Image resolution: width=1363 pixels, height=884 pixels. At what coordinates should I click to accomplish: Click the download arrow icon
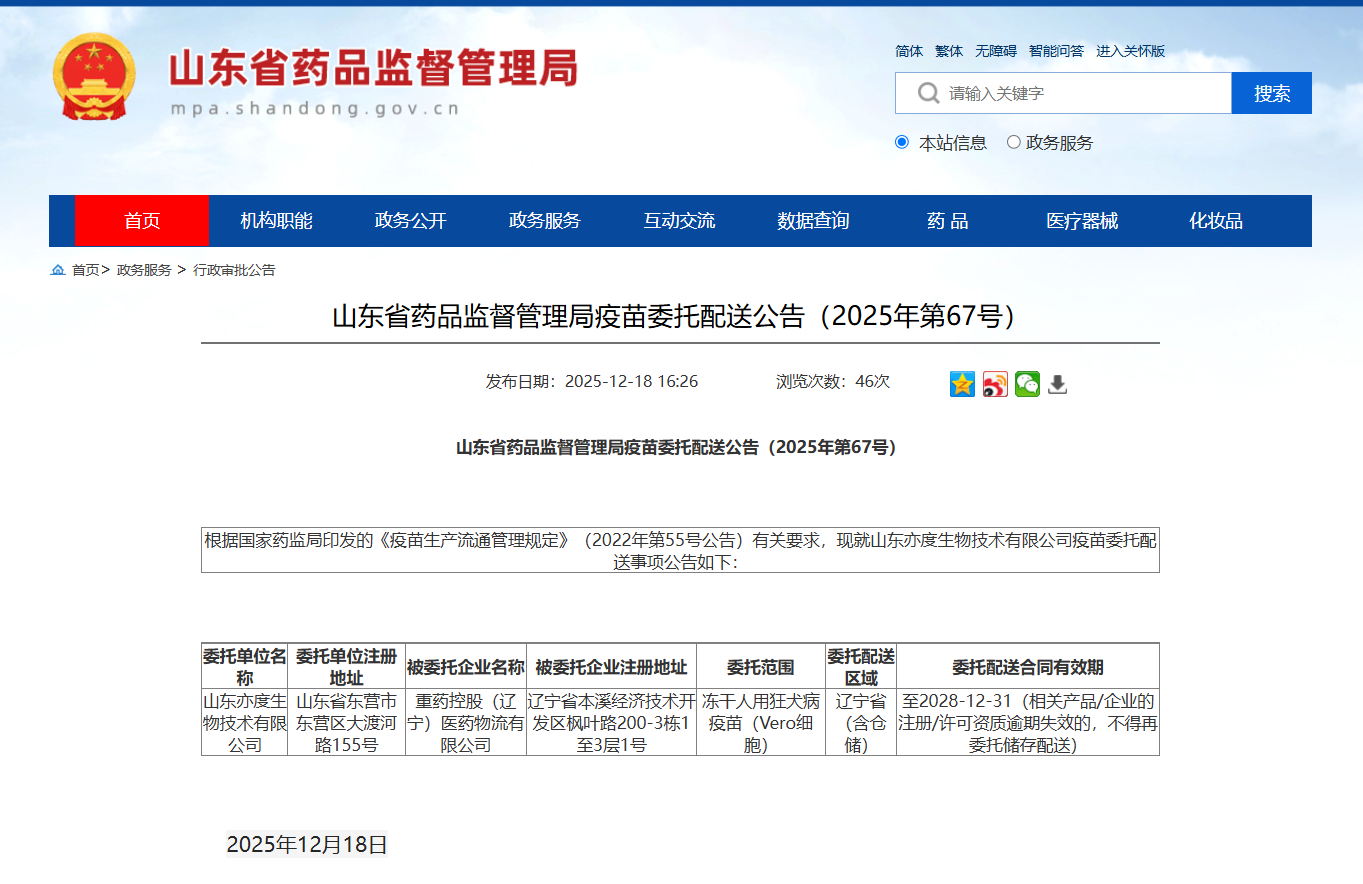tap(1057, 384)
